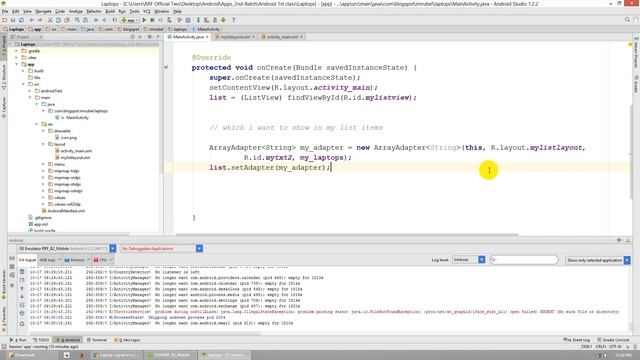Image resolution: width=640 pixels, height=360 pixels.
Task: Open Search Everywhere magnifier at top right
Action: coord(627,20)
